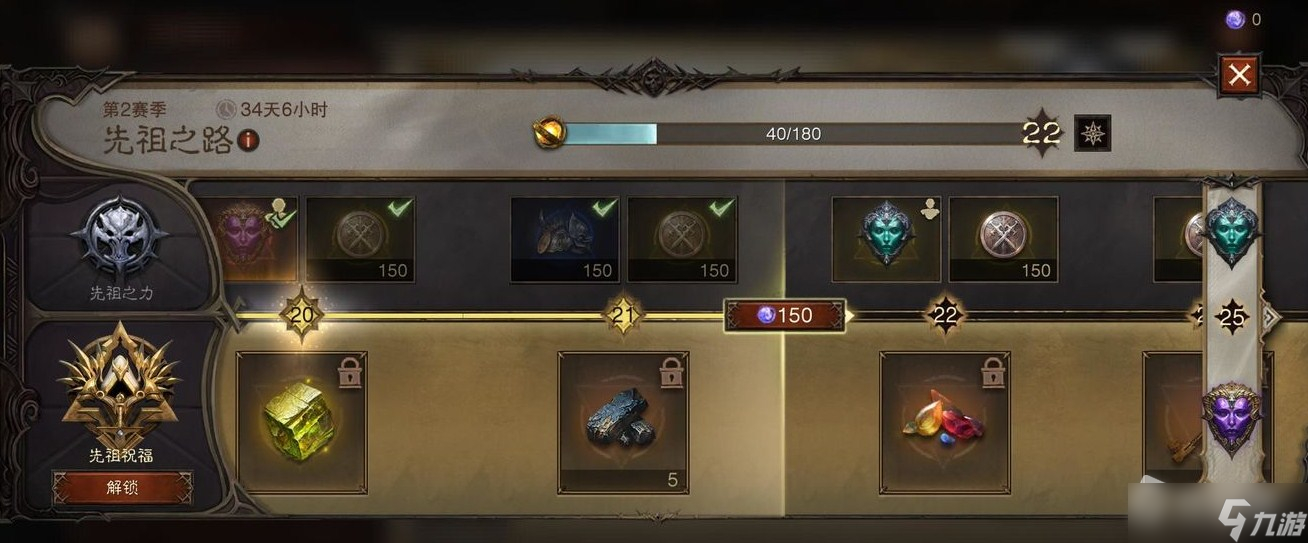Select the unclaimed 150 crest at rank 22
Viewport: 1308px width, 543px height.
[1004, 239]
